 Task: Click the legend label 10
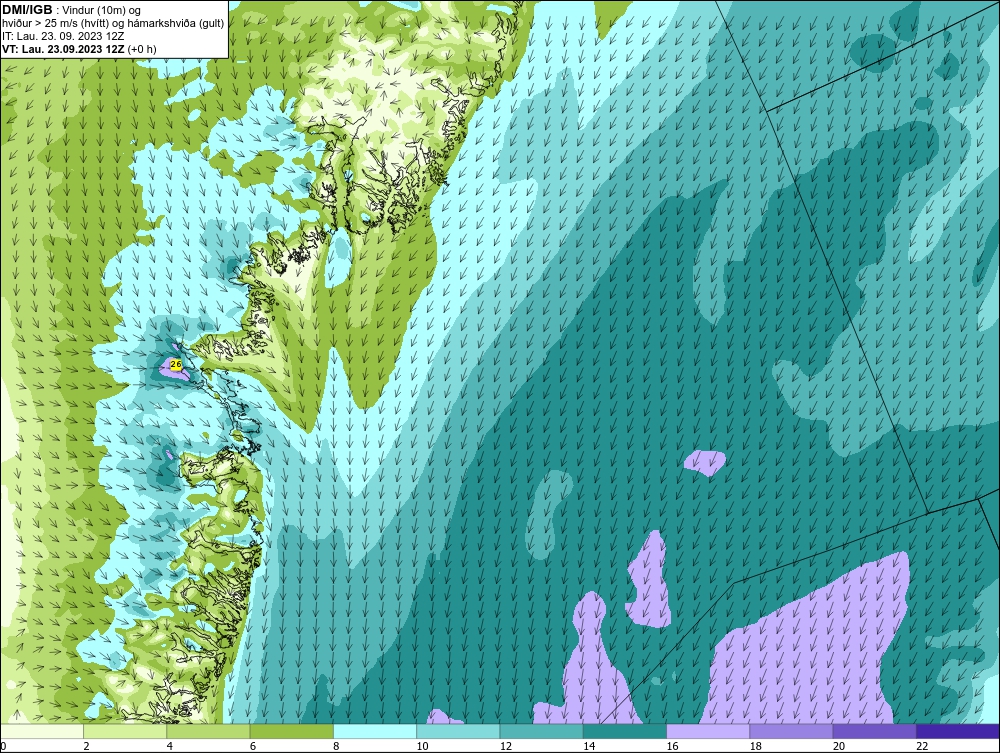[422, 746]
